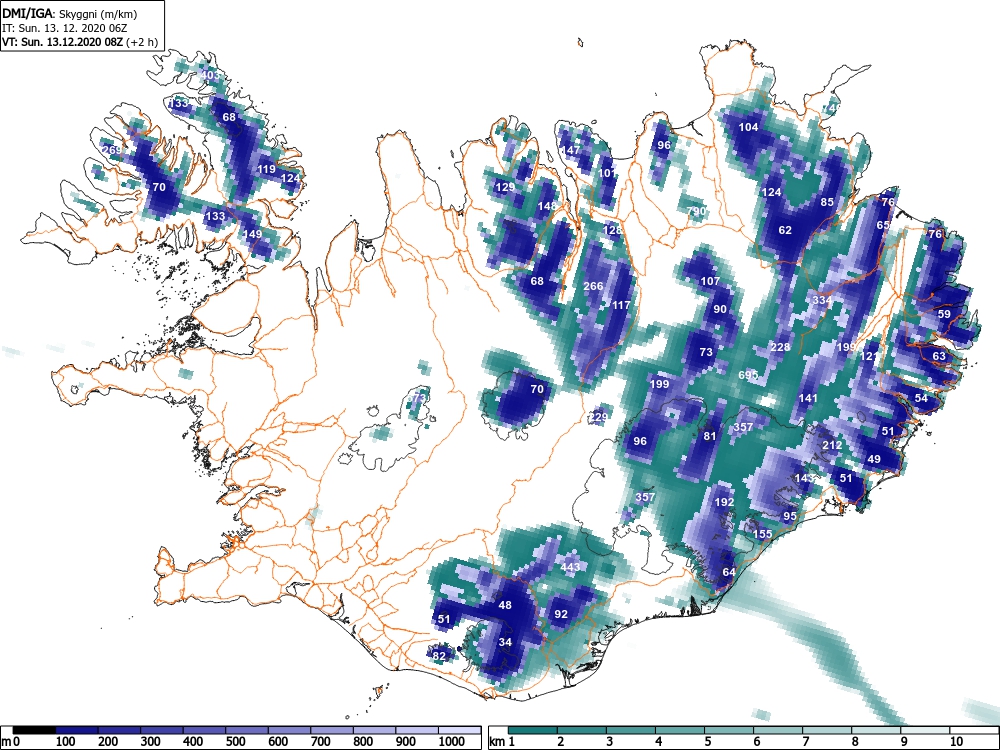Click the visibility value 82
Image resolution: width=1000 pixels, height=750 pixels.
tap(439, 656)
